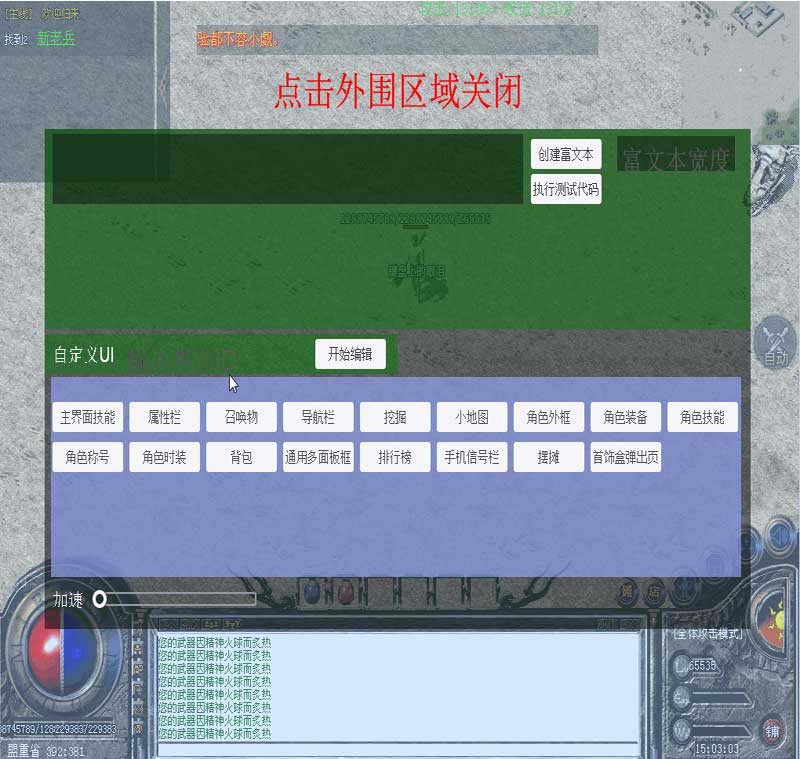Select the 角色装备 UI option

625,417
